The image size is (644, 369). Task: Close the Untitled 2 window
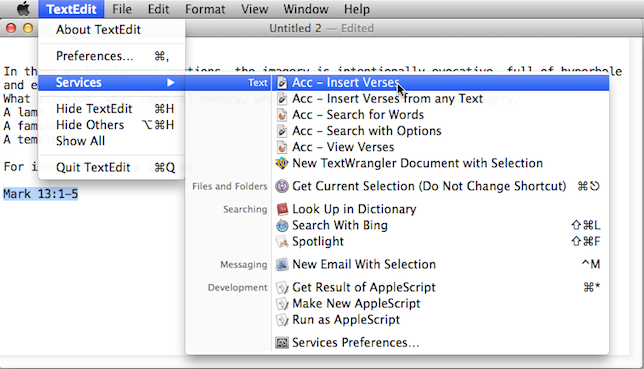11,28
